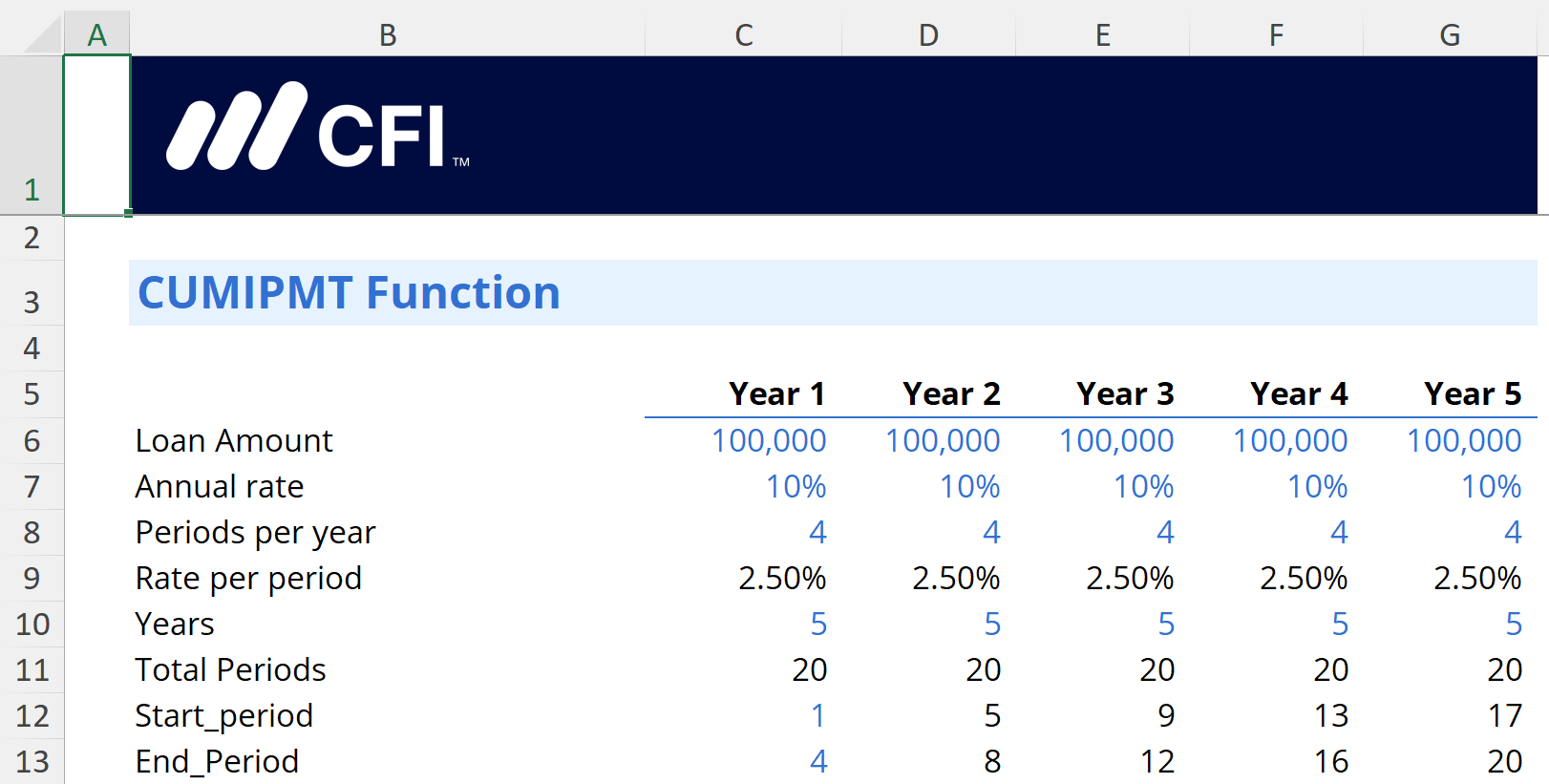The height and width of the screenshot is (784, 1549).
Task: Select Year 5 periods per year value
Action: point(1512,533)
